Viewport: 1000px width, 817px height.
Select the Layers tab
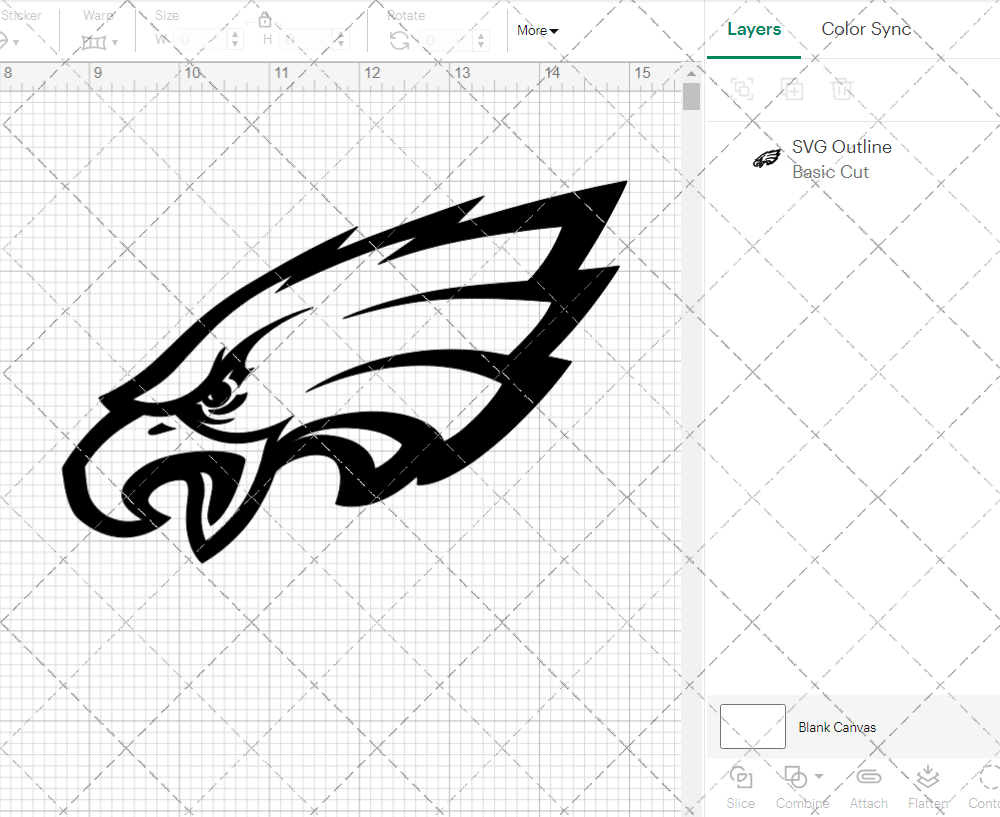click(754, 29)
